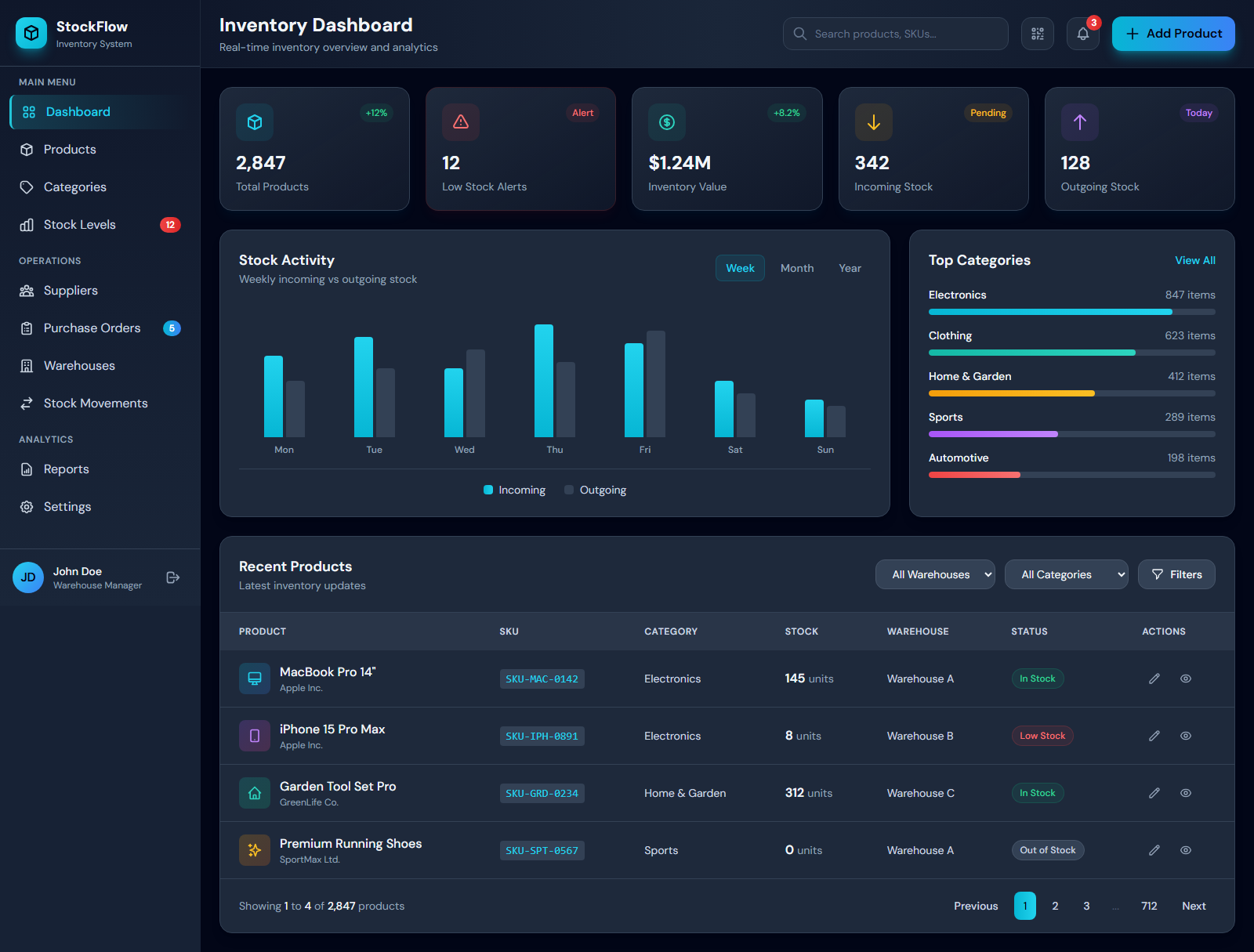Click the logout icon next to John Doe
1254x952 pixels.
[x=172, y=577]
